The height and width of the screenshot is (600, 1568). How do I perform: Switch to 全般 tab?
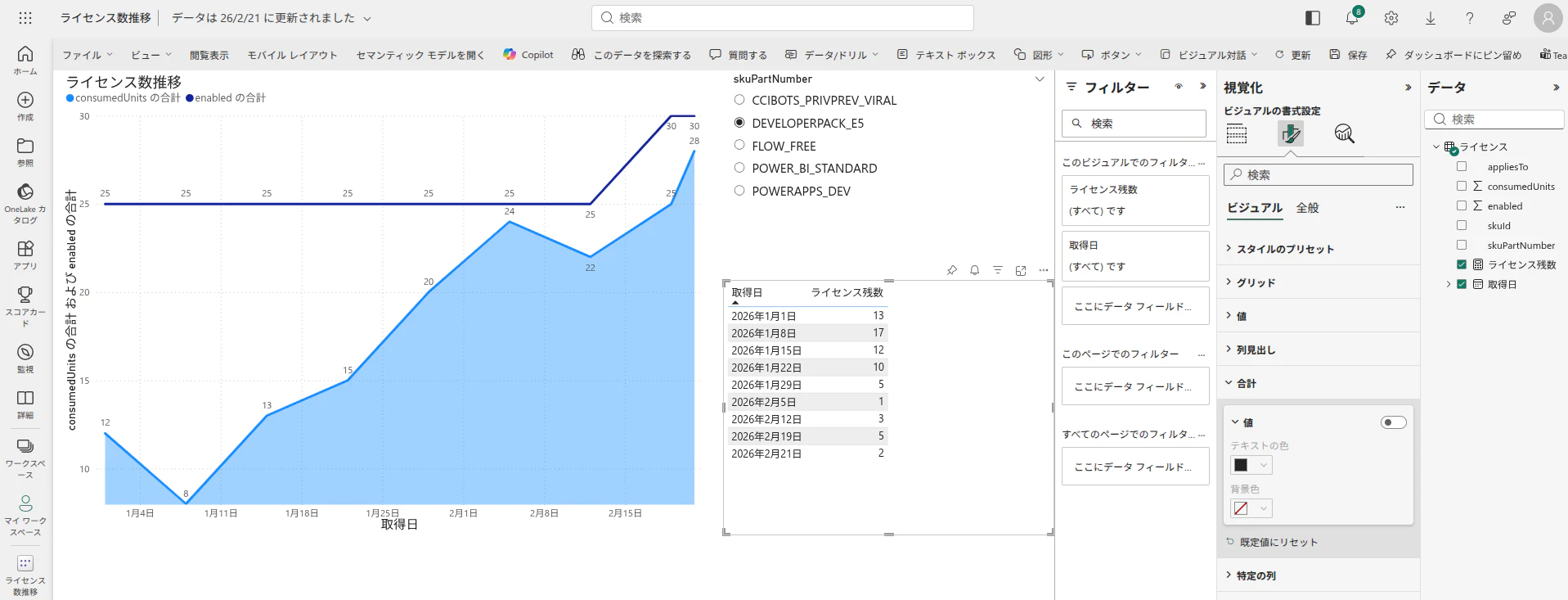pyautogui.click(x=1307, y=208)
